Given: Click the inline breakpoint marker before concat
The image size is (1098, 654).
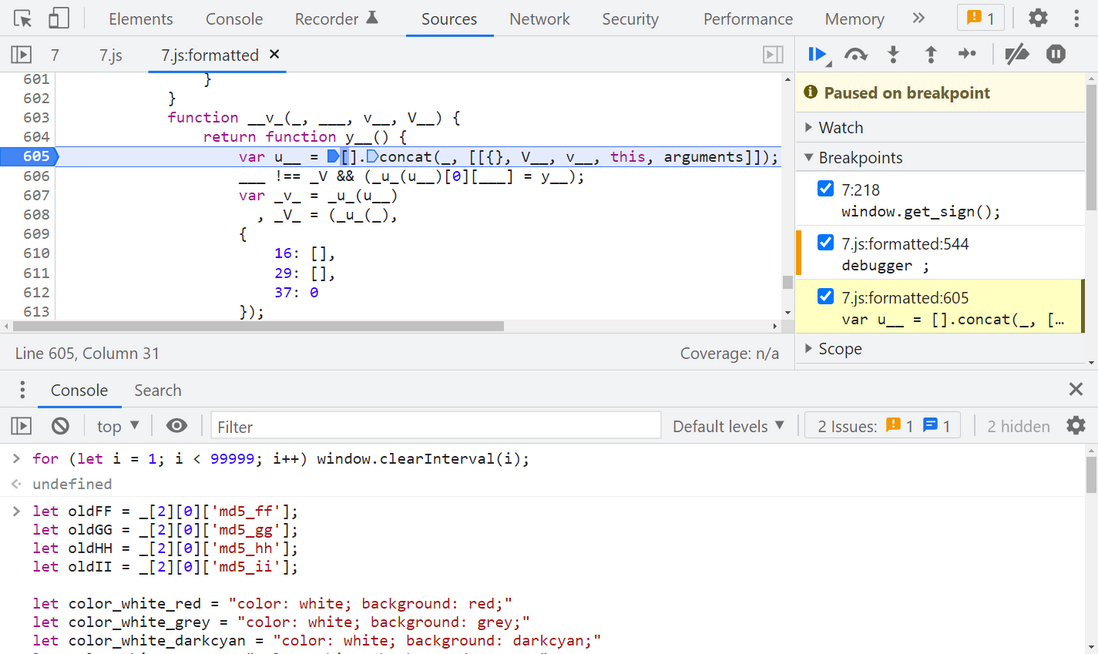Looking at the screenshot, I should pyautogui.click(x=373, y=156).
